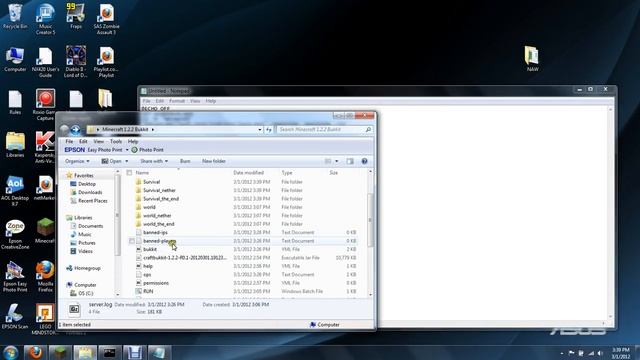Open the Recycle Bin desktop icon
Viewport: 640px width, 360px height.
(x=15, y=17)
